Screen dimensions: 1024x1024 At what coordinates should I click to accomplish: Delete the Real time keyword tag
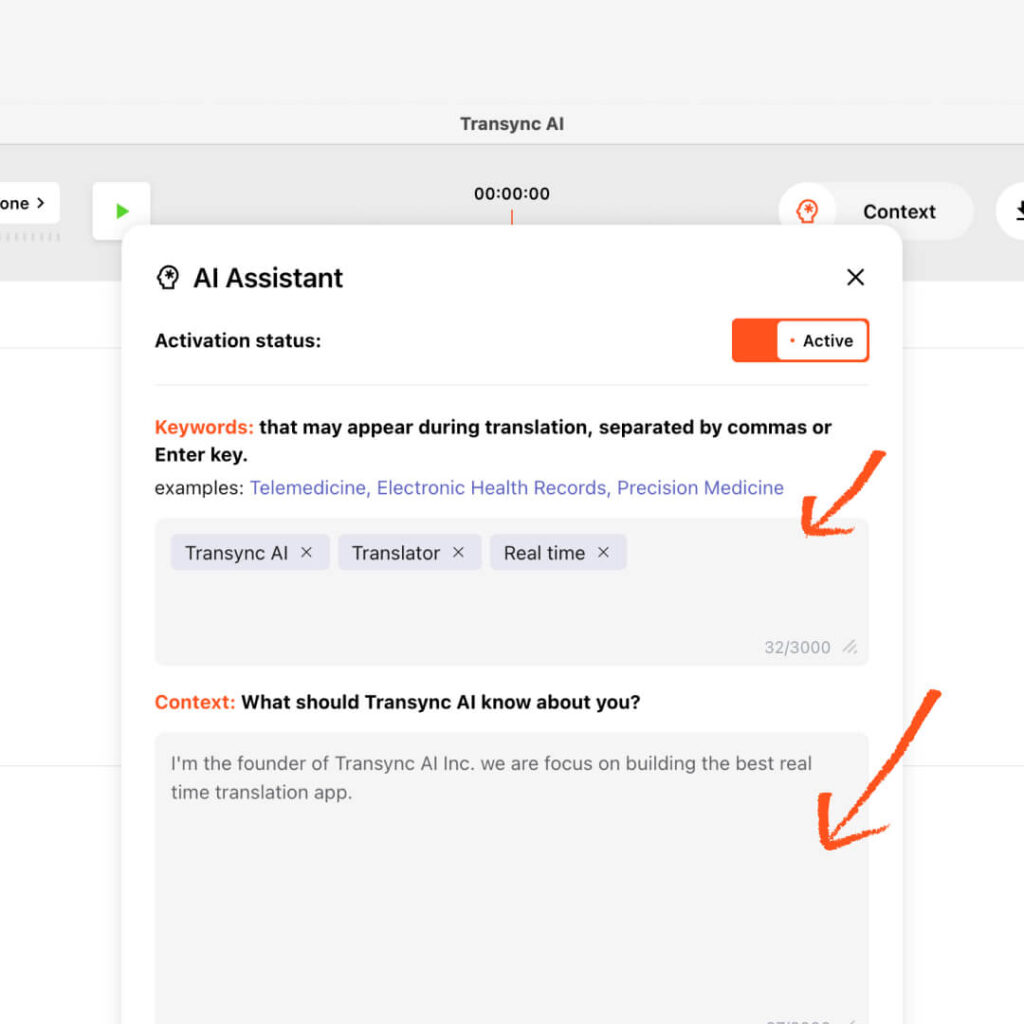coord(603,552)
